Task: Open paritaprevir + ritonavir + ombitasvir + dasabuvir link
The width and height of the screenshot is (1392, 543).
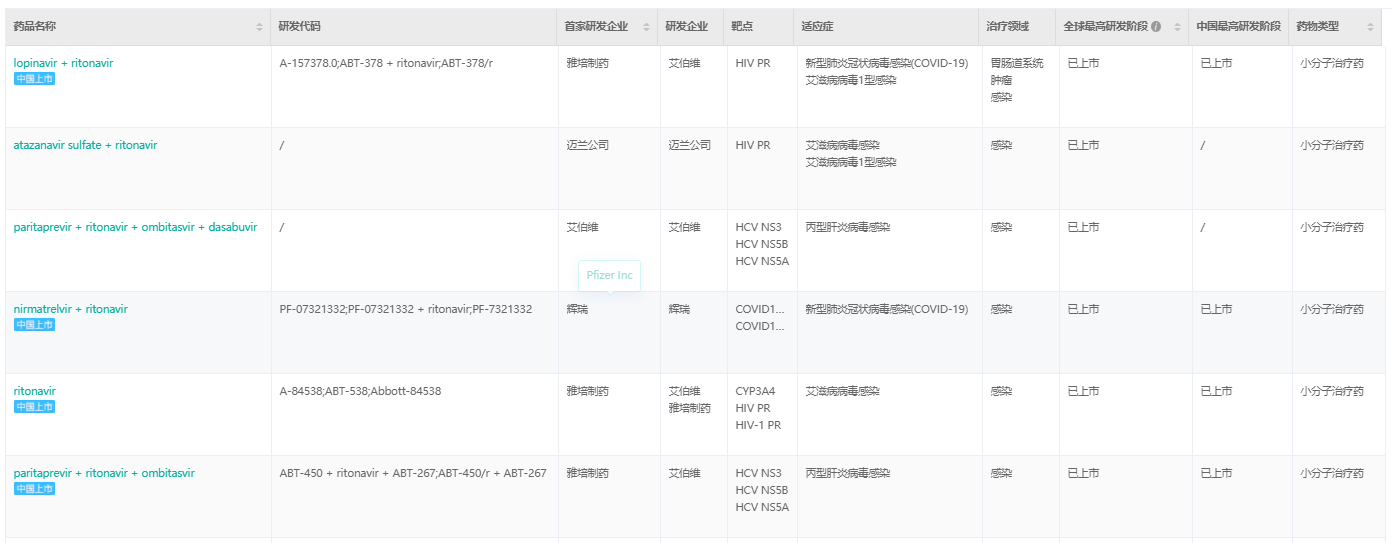Action: pos(135,227)
